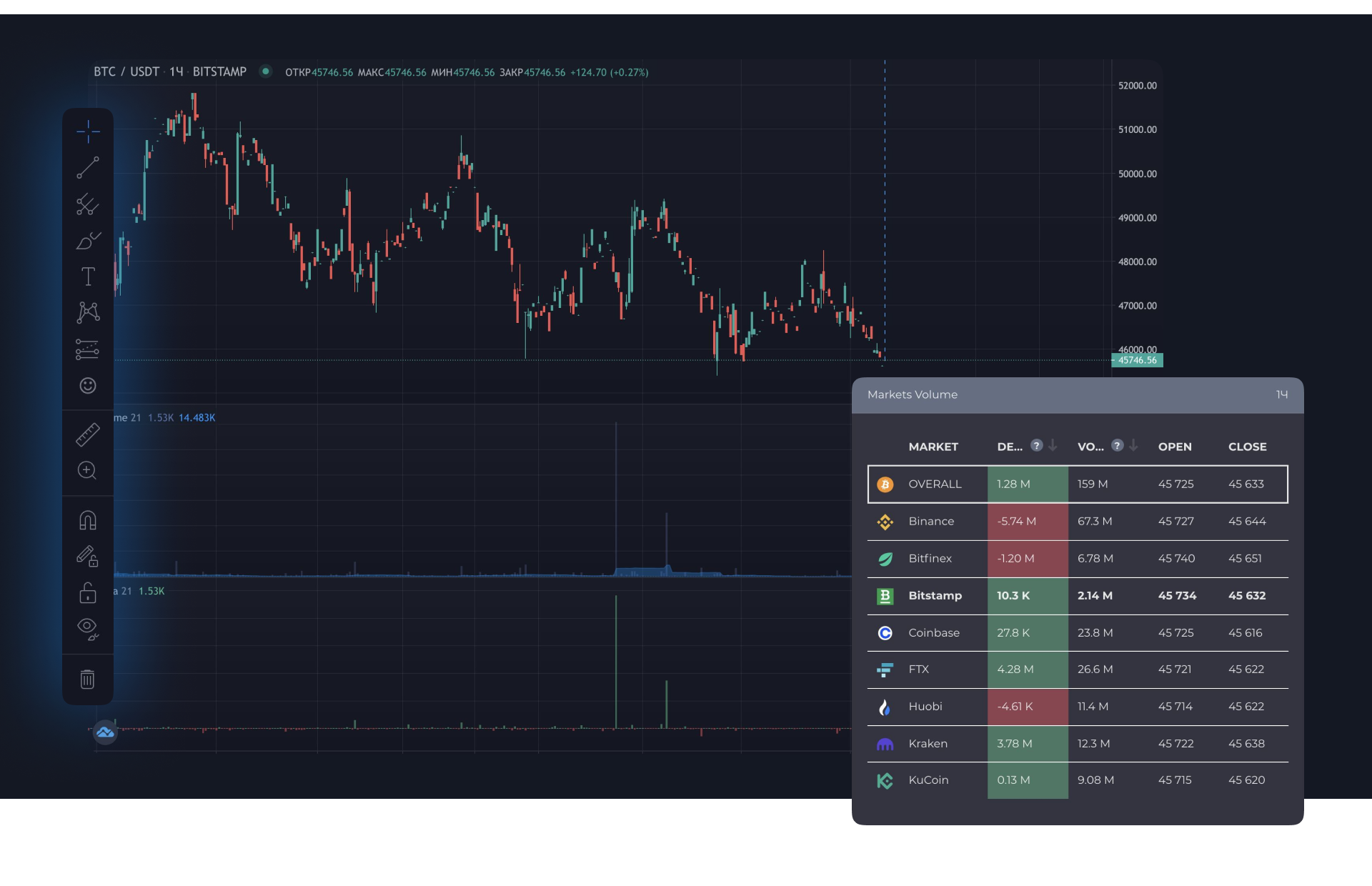Screen dimensions: 1372x886
Task: Toggle magnet snap mode
Action: pos(88,520)
